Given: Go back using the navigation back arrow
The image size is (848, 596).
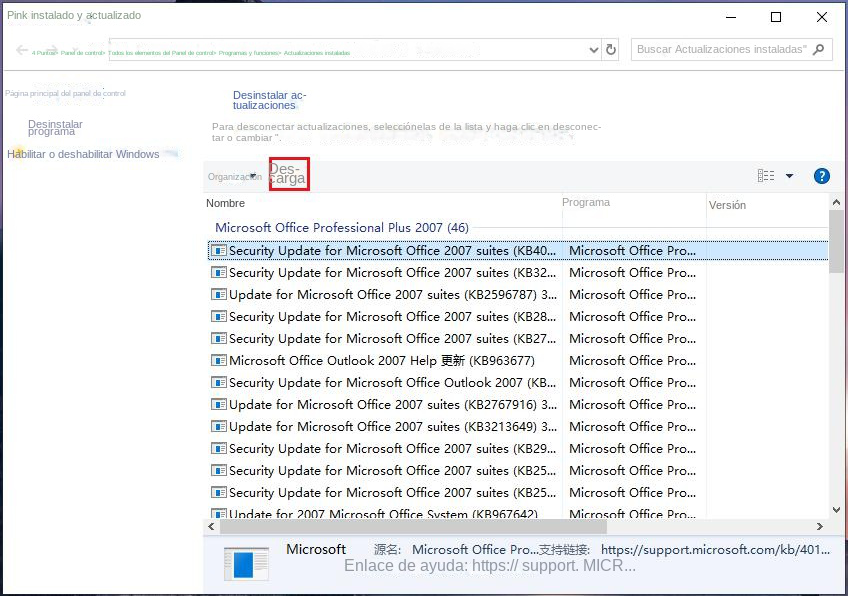Looking at the screenshot, I should [x=22, y=50].
